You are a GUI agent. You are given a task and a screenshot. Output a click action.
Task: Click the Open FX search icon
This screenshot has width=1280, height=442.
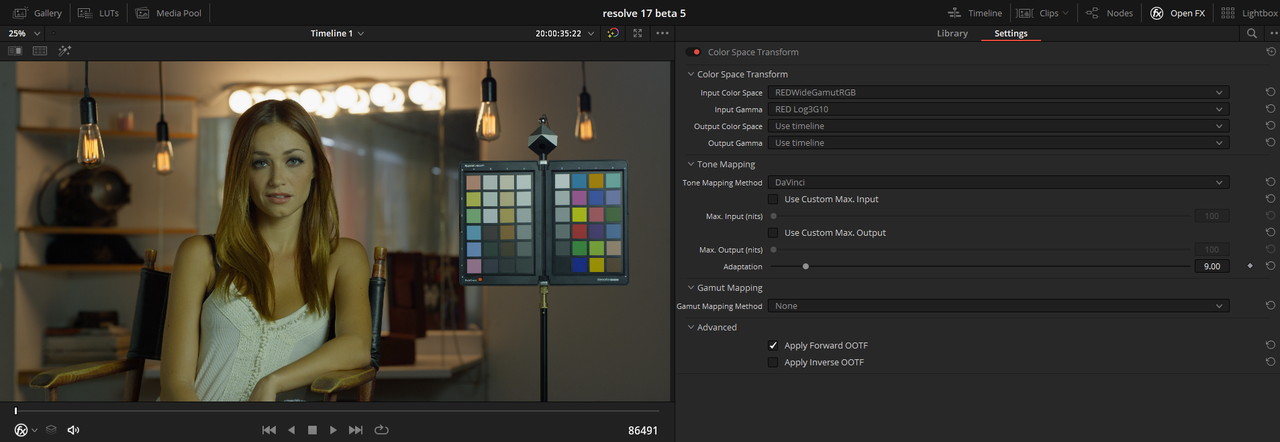(1252, 33)
